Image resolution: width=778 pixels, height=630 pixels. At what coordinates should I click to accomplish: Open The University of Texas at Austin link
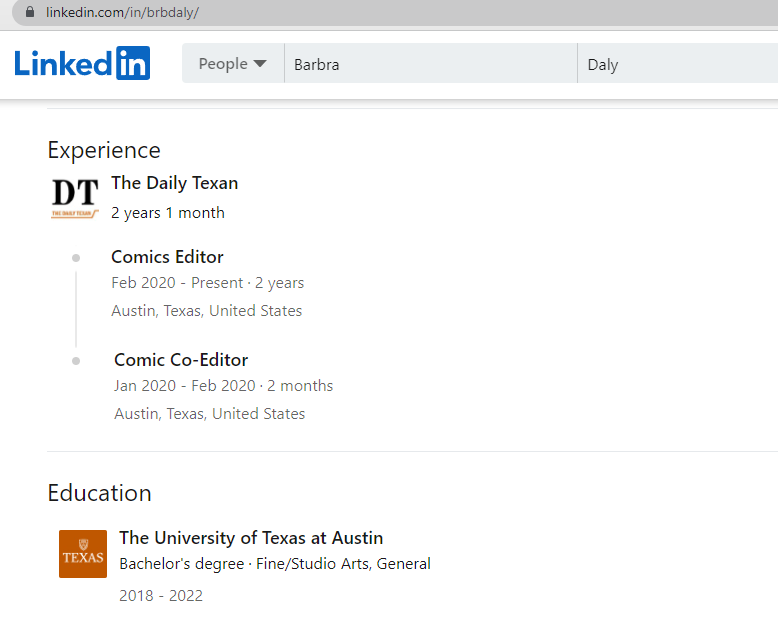click(x=251, y=538)
